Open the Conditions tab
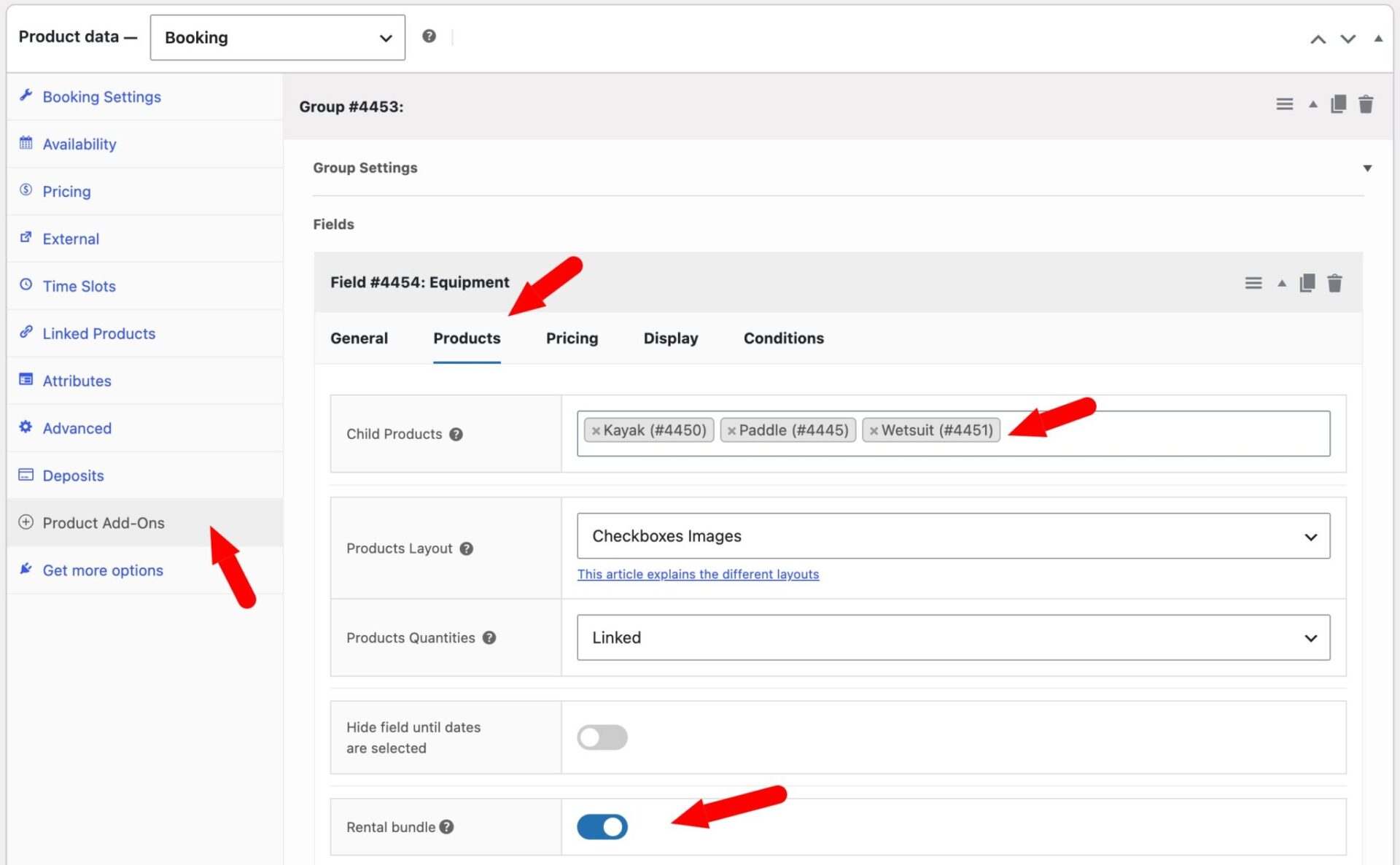This screenshot has height=865, width=1400. [x=783, y=338]
